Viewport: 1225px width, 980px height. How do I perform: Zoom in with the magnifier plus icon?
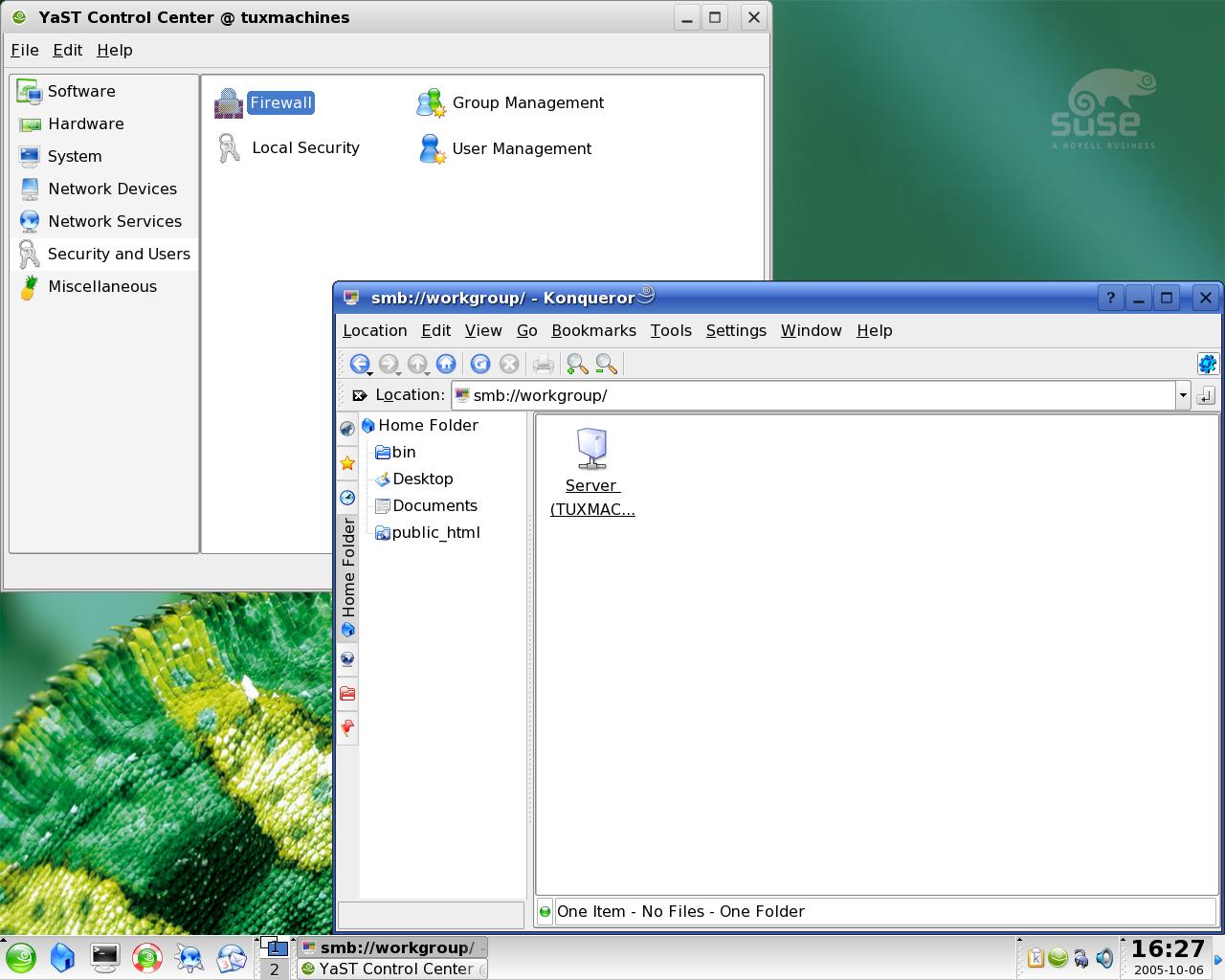(x=577, y=364)
